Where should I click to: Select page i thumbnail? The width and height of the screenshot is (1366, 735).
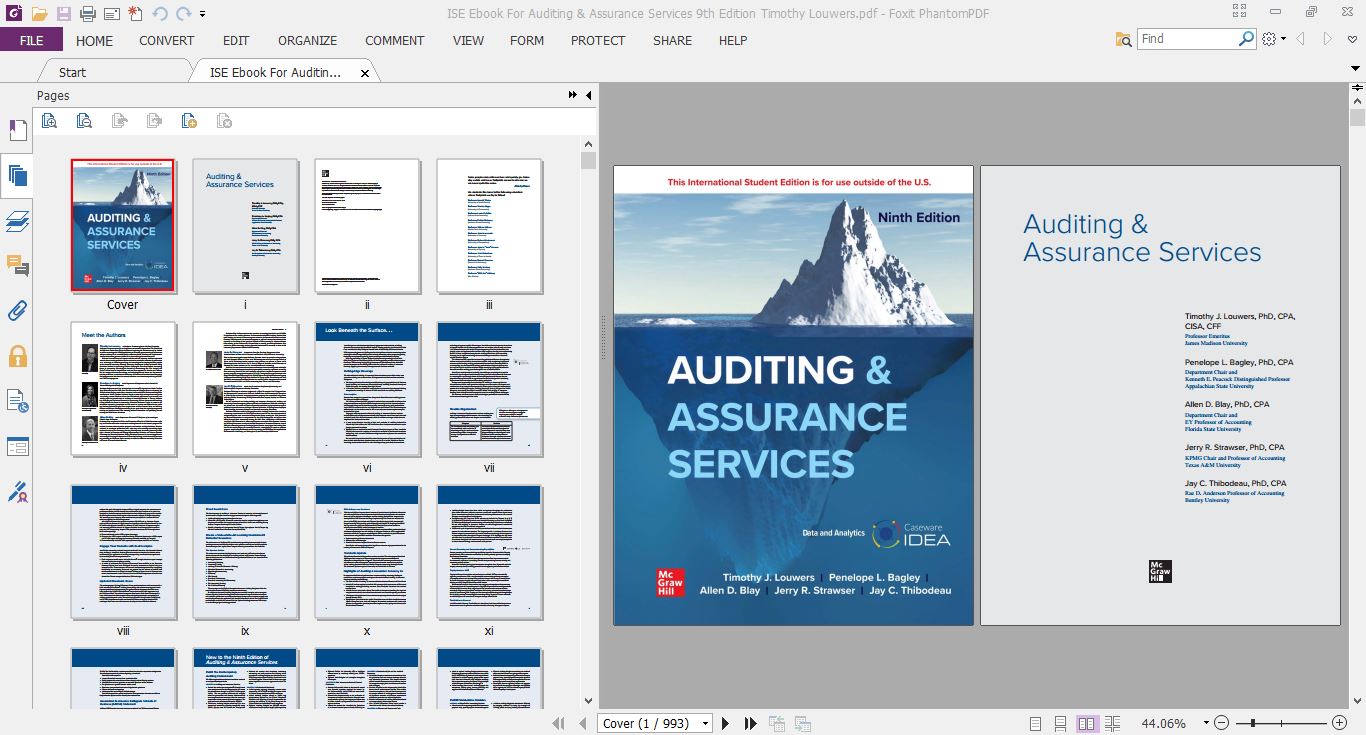245,225
